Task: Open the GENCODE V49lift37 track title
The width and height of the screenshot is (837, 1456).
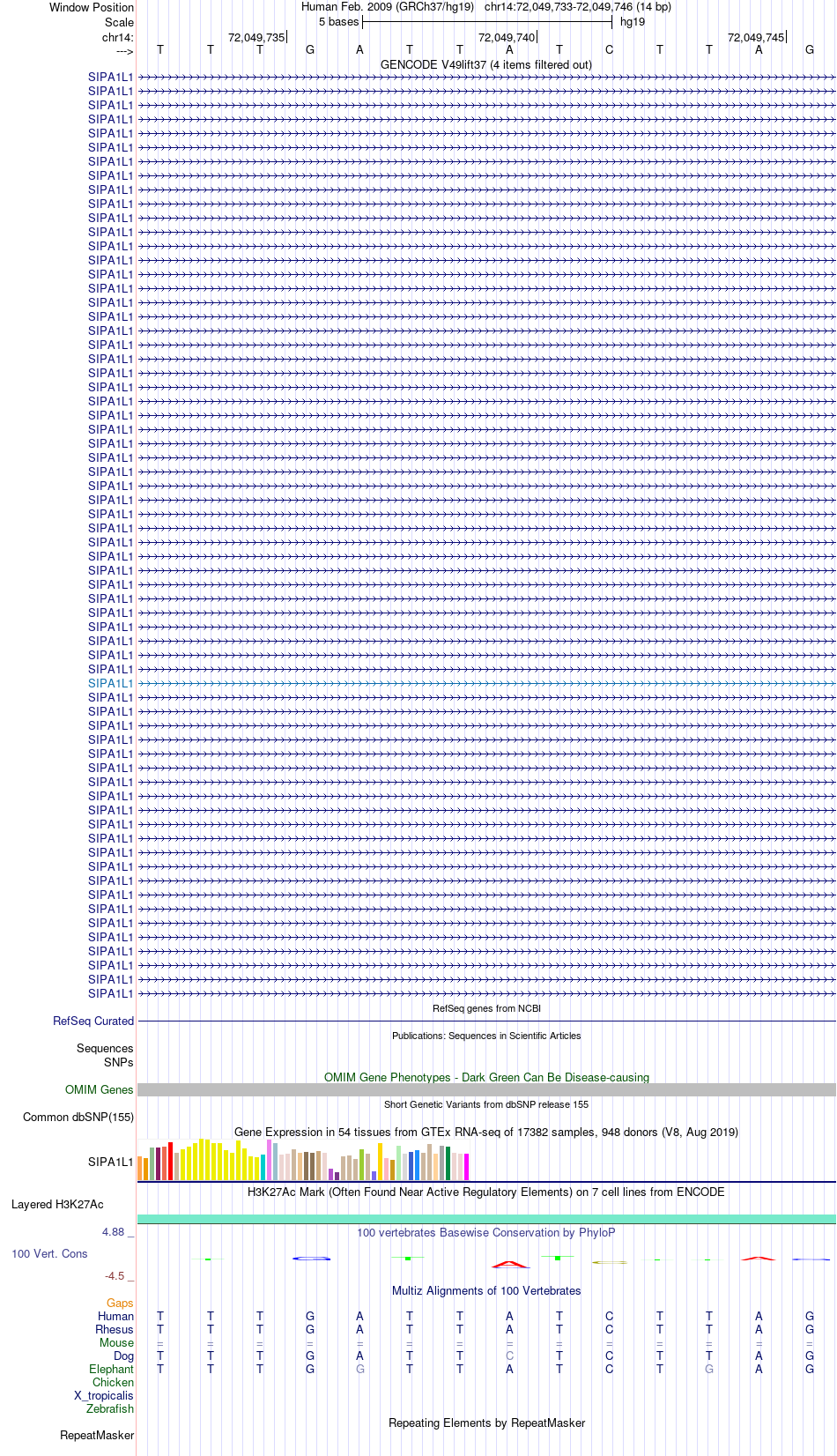Action: click(486, 65)
